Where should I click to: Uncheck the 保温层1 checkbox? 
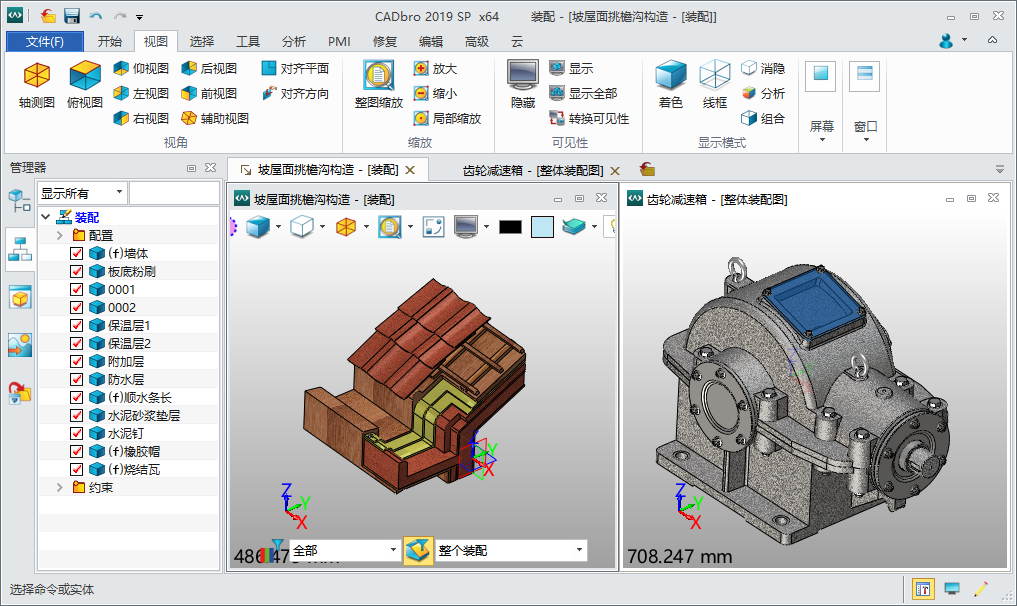pos(77,325)
